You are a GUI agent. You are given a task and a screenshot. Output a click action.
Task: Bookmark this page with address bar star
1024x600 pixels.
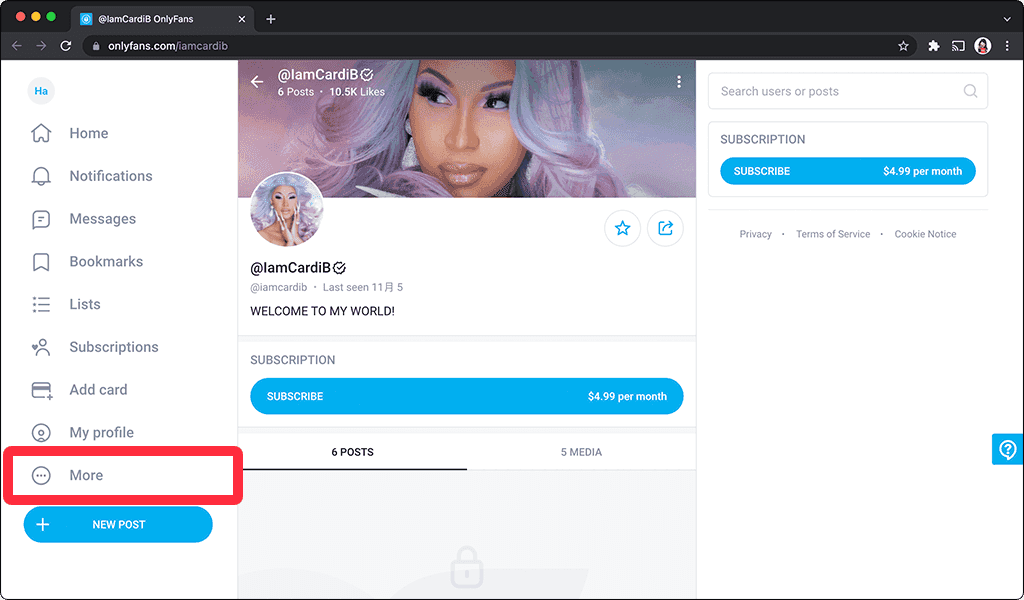click(x=903, y=46)
